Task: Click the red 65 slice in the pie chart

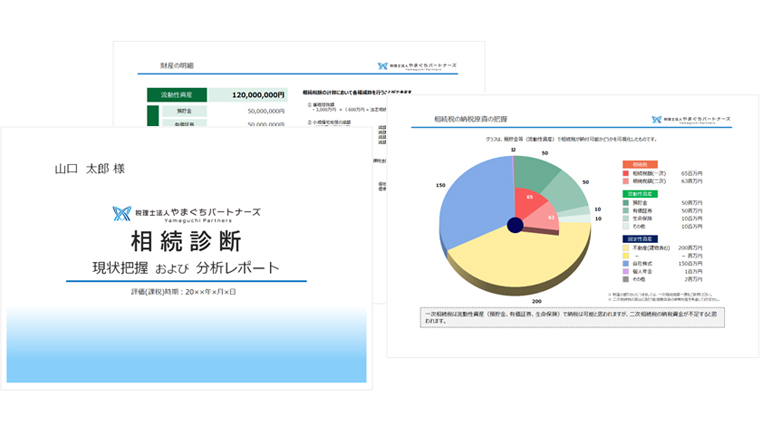Action: pyautogui.click(x=529, y=201)
